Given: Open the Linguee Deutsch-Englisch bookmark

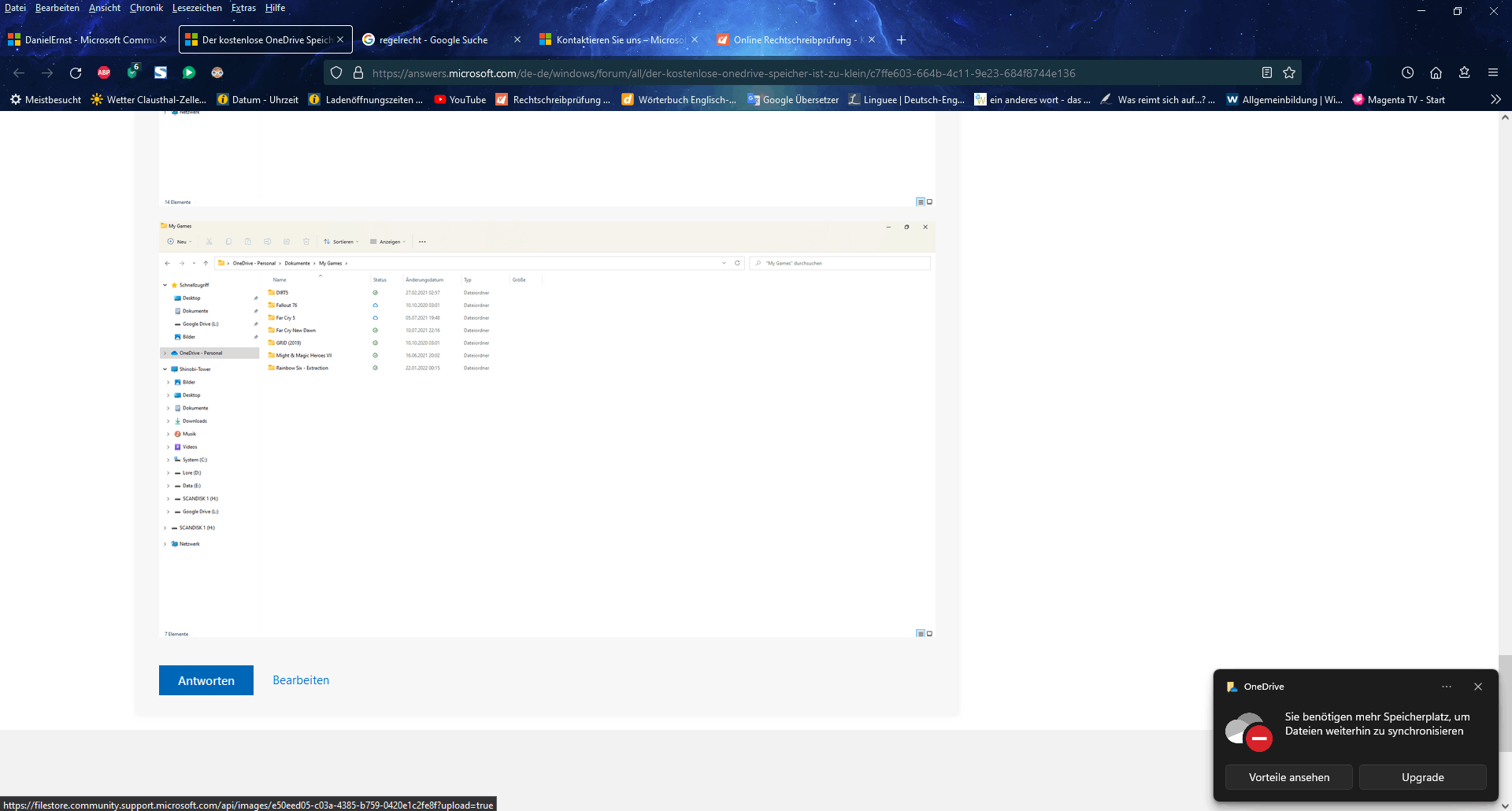Looking at the screenshot, I should click(906, 100).
